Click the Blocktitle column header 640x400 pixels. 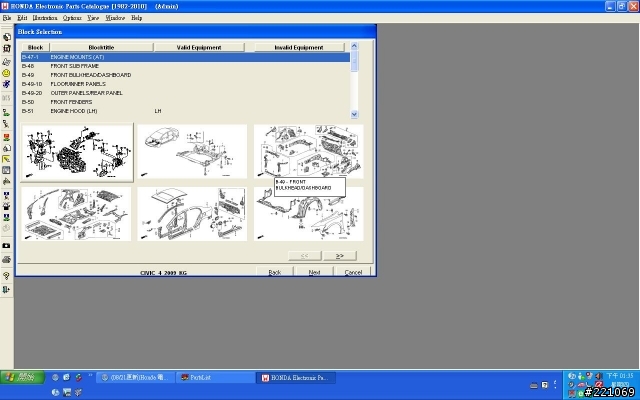(101, 47)
